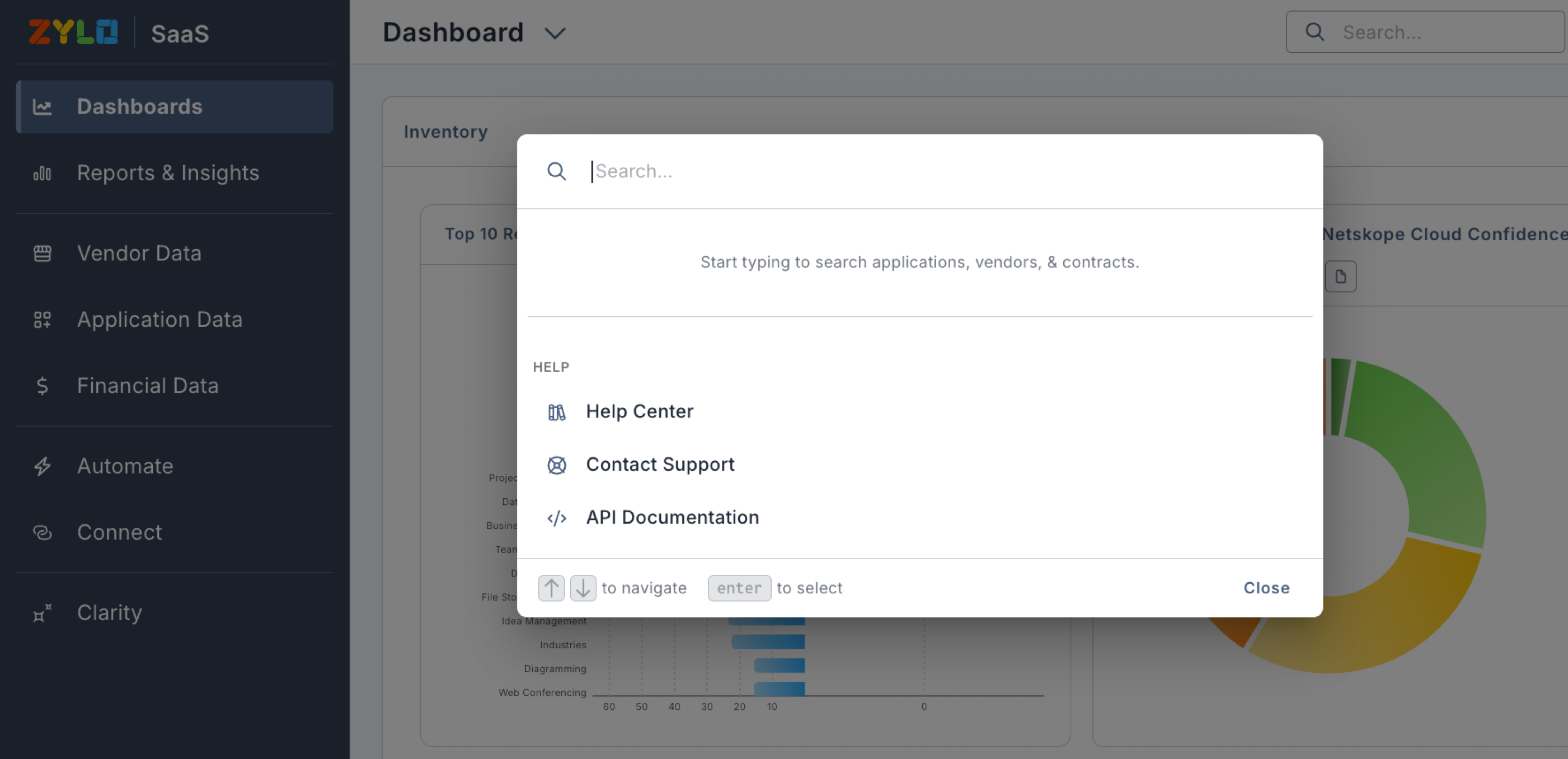Click the Web Conferencing bar
This screenshot has height=759, width=1568.
click(779, 690)
